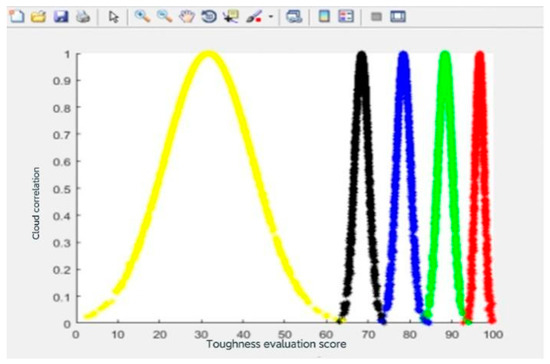The height and width of the screenshot is (364, 550).
Task: Select the Cloud correlation y-axis label
Action: [x=36, y=203]
